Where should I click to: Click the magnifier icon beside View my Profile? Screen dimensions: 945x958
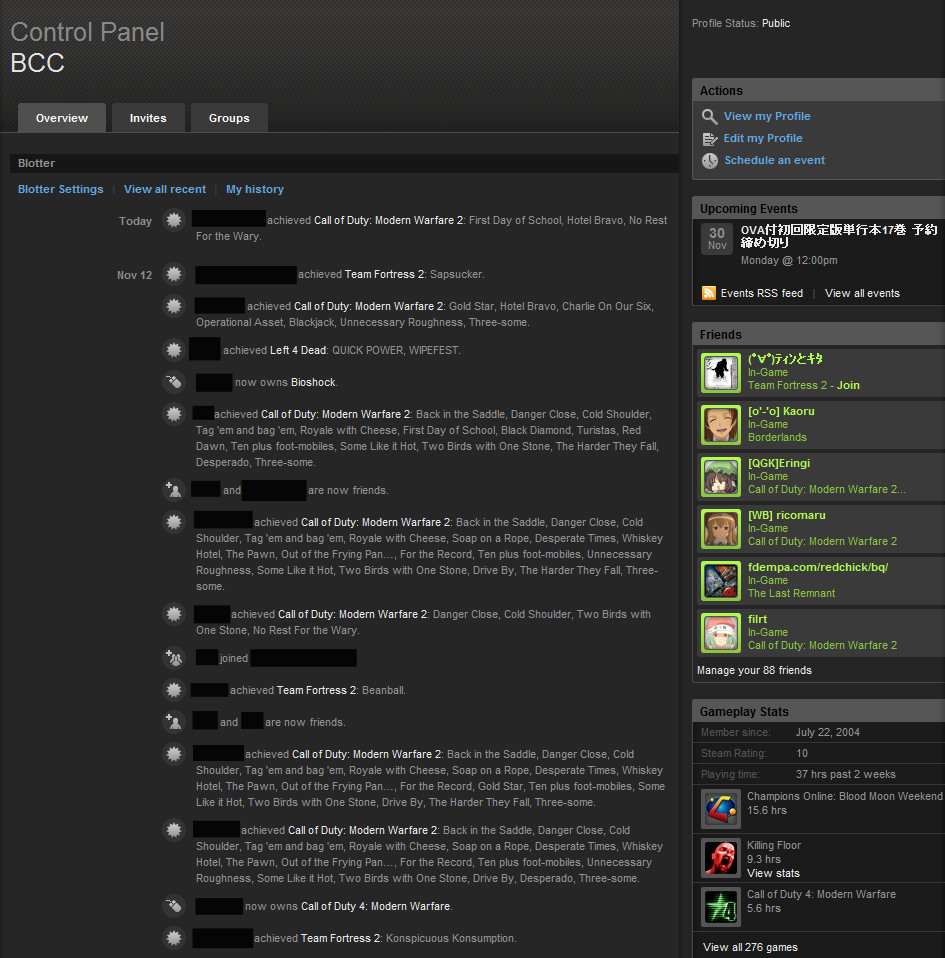pos(709,117)
